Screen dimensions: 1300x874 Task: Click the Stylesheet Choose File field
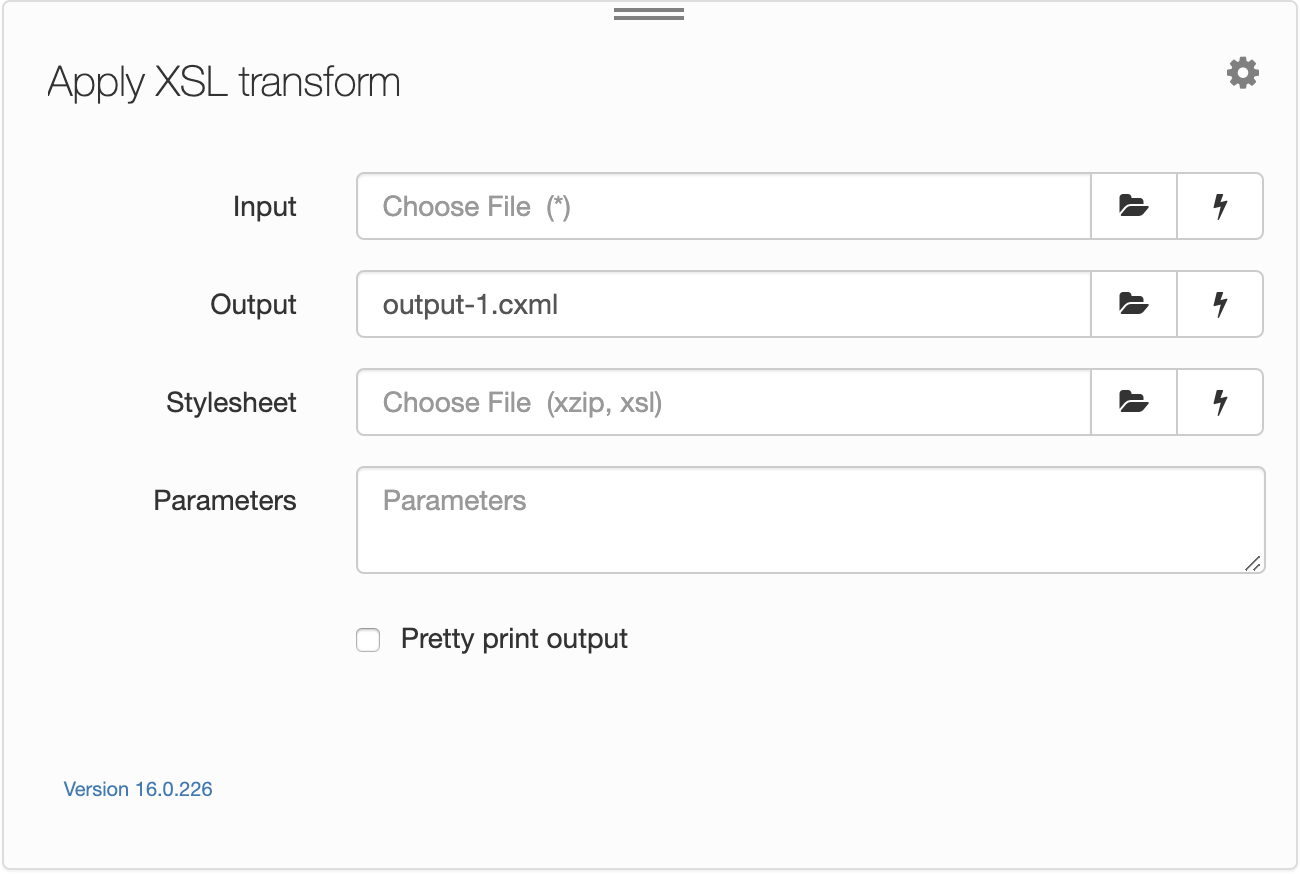tap(723, 402)
